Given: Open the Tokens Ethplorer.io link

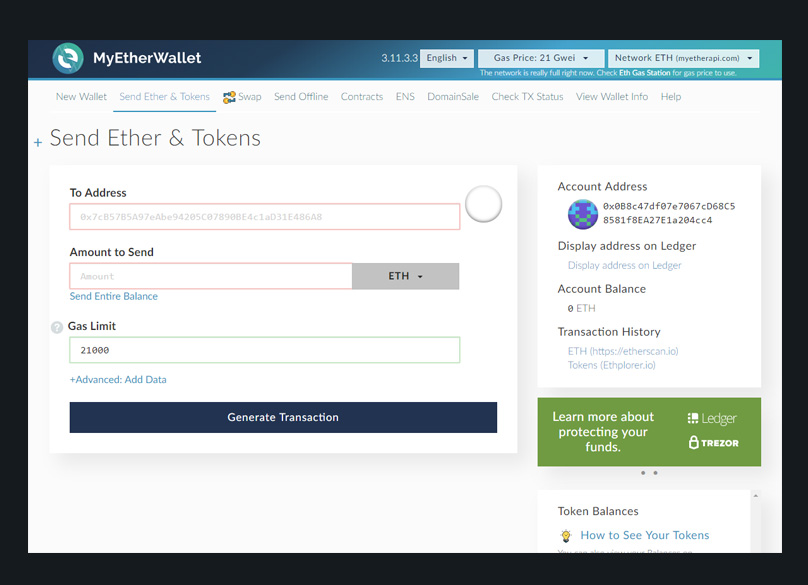Looking at the screenshot, I should coord(612,365).
